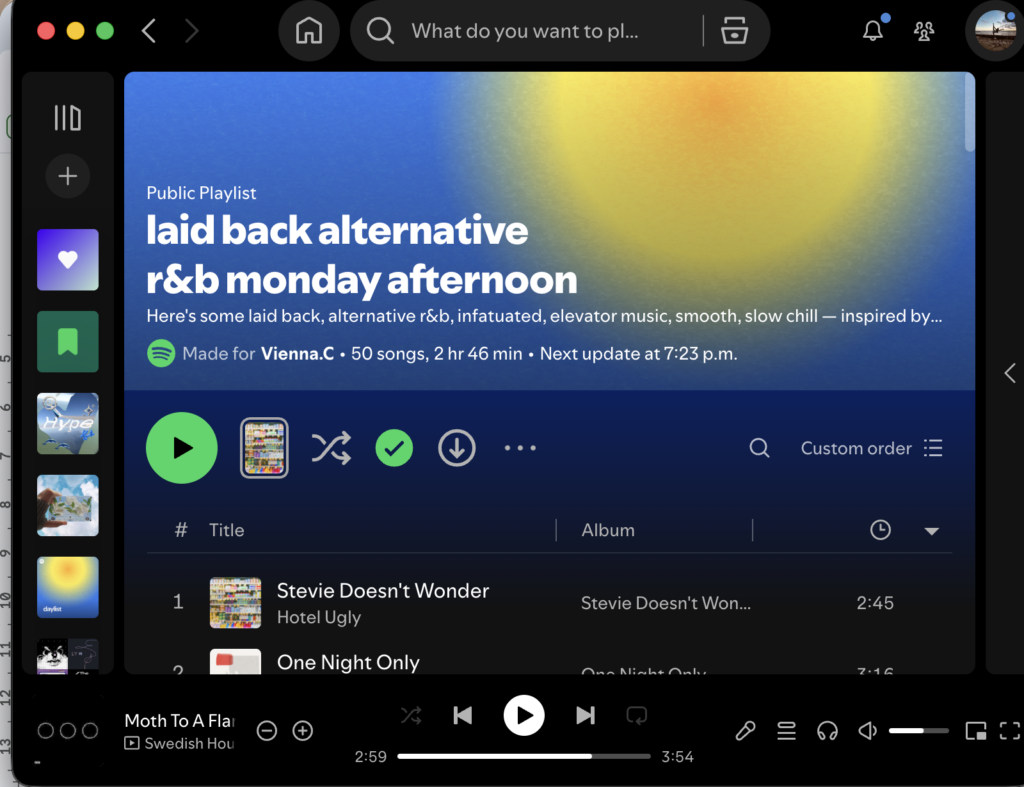The image size is (1024, 787).
Task: Open Friend Activity icon
Action: 923,31
